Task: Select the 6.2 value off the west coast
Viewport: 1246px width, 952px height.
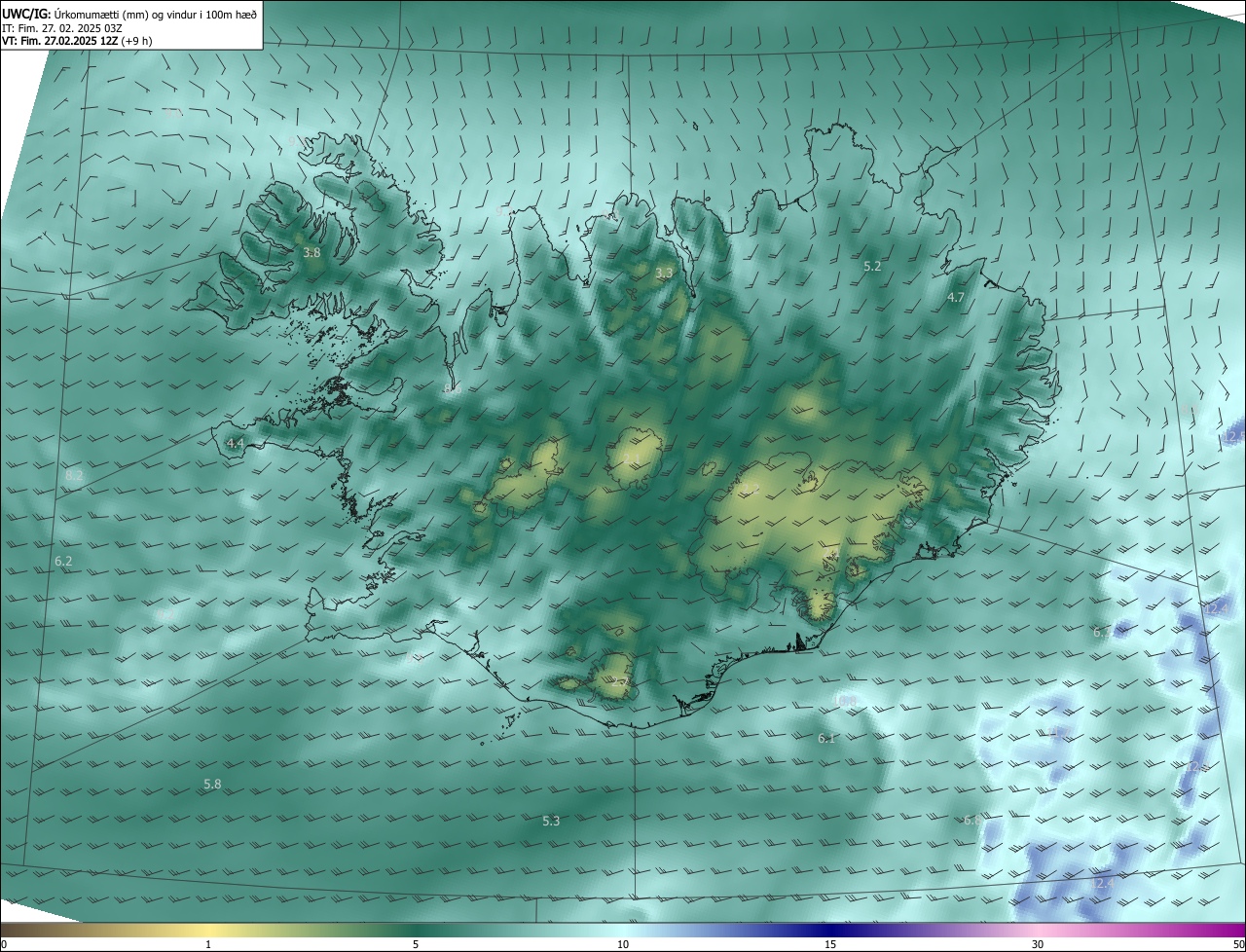Action: pyautogui.click(x=63, y=562)
